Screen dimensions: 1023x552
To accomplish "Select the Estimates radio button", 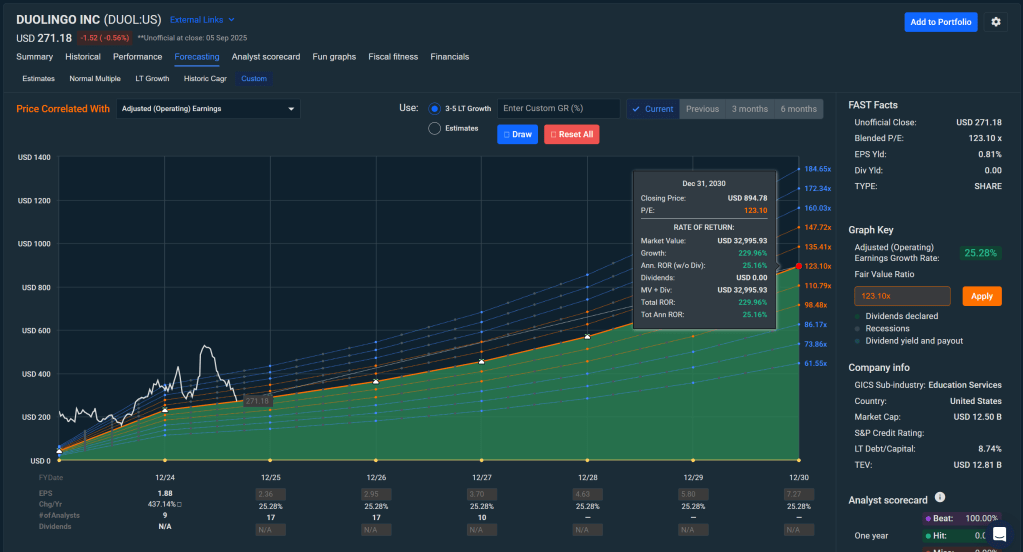I will click(x=434, y=128).
